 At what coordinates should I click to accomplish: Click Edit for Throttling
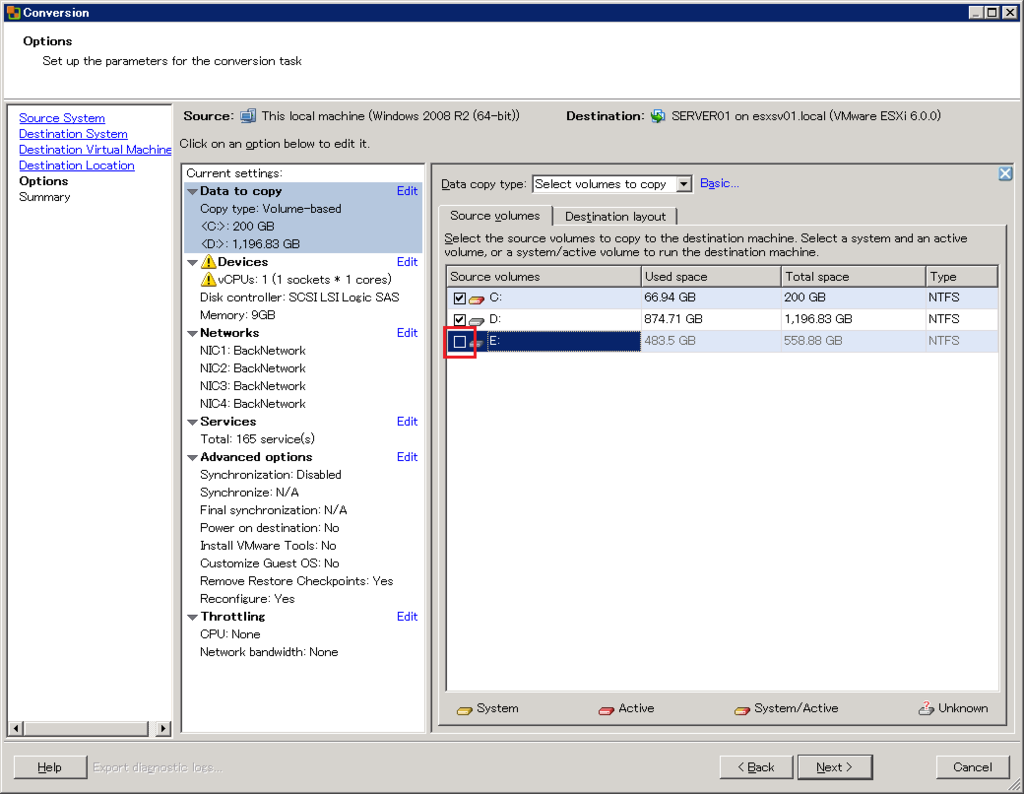tap(407, 616)
